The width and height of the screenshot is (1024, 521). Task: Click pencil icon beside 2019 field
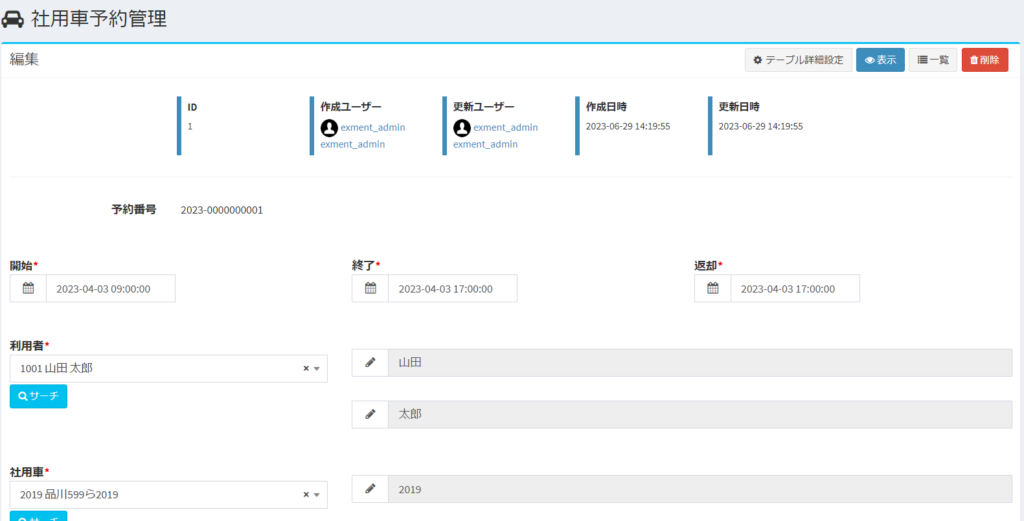(370, 488)
